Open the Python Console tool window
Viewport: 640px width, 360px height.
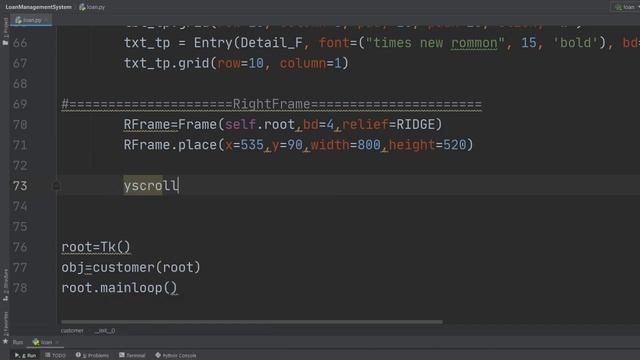click(176, 356)
